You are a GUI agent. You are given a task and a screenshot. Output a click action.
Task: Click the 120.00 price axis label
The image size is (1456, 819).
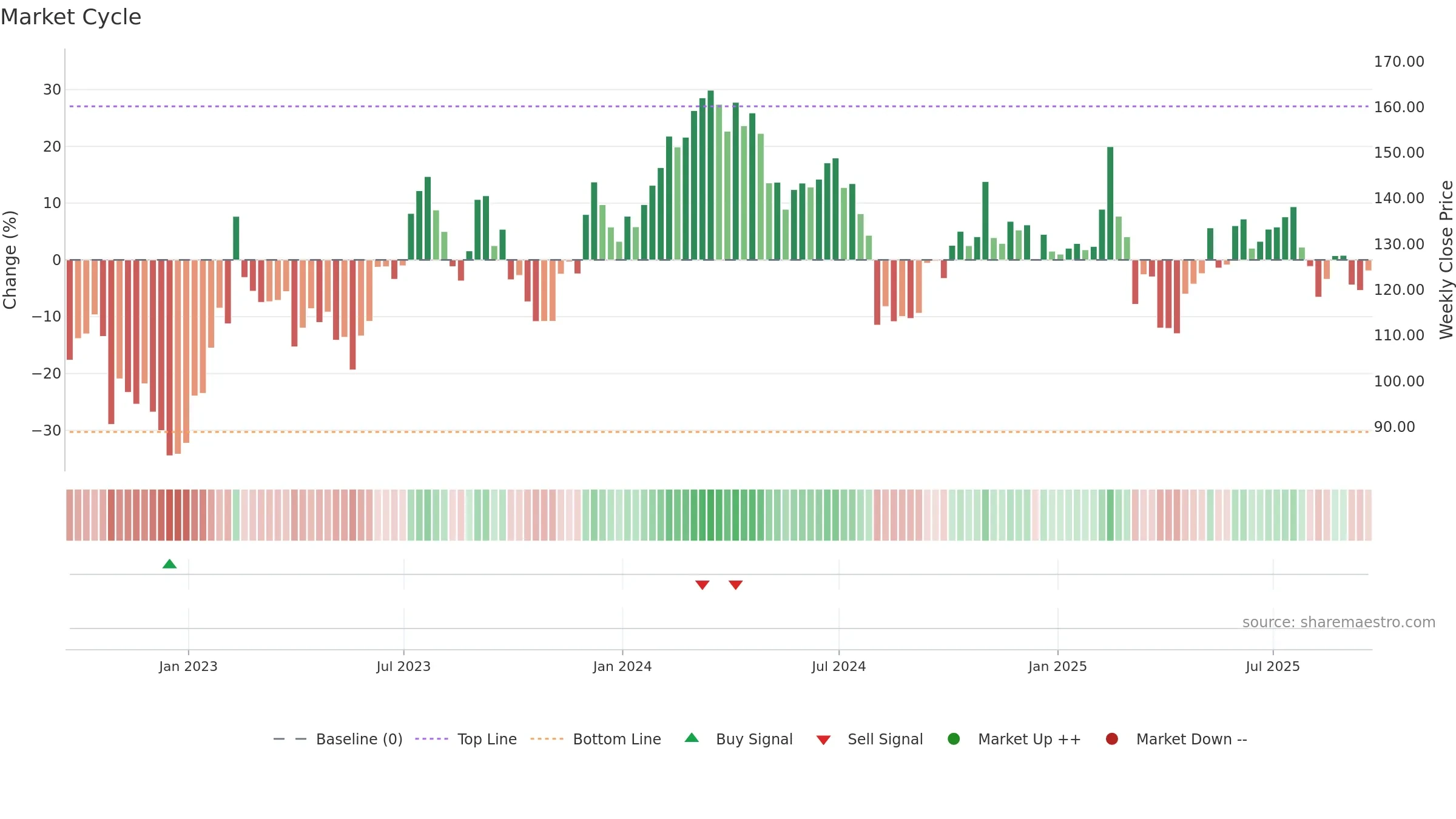[1399, 290]
